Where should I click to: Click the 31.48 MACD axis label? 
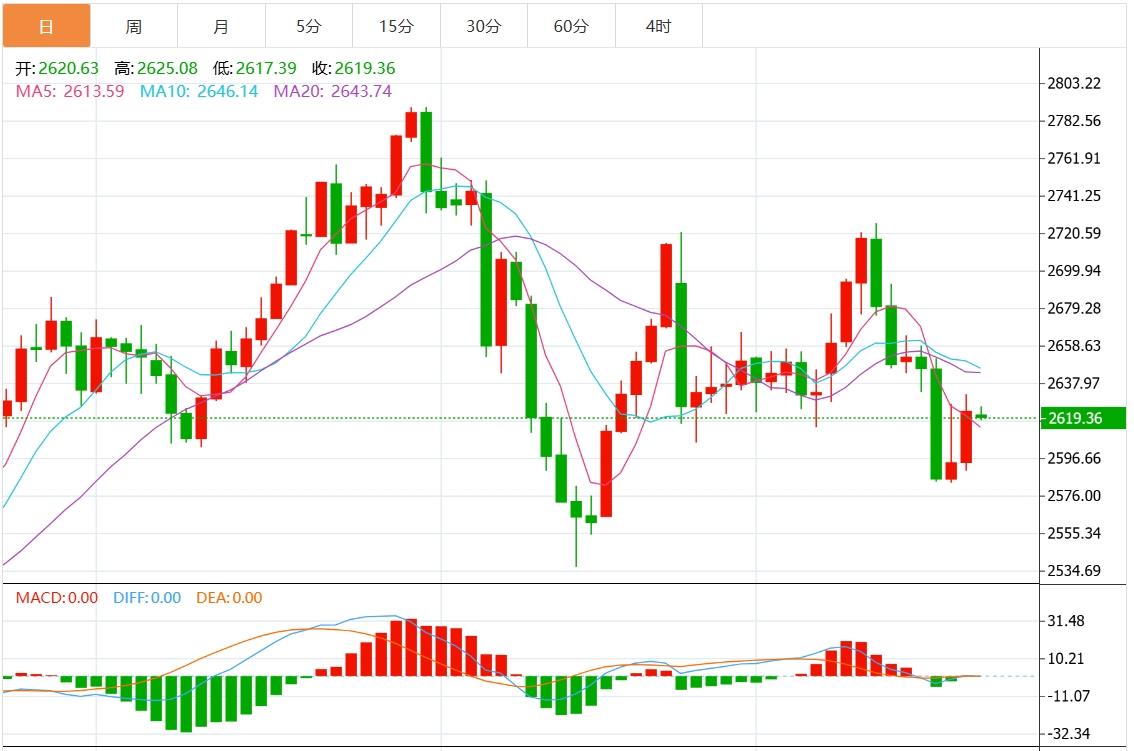(1066, 621)
